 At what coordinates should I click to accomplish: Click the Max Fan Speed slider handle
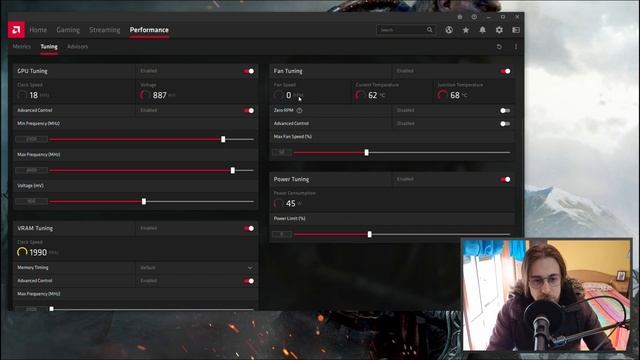pos(367,152)
